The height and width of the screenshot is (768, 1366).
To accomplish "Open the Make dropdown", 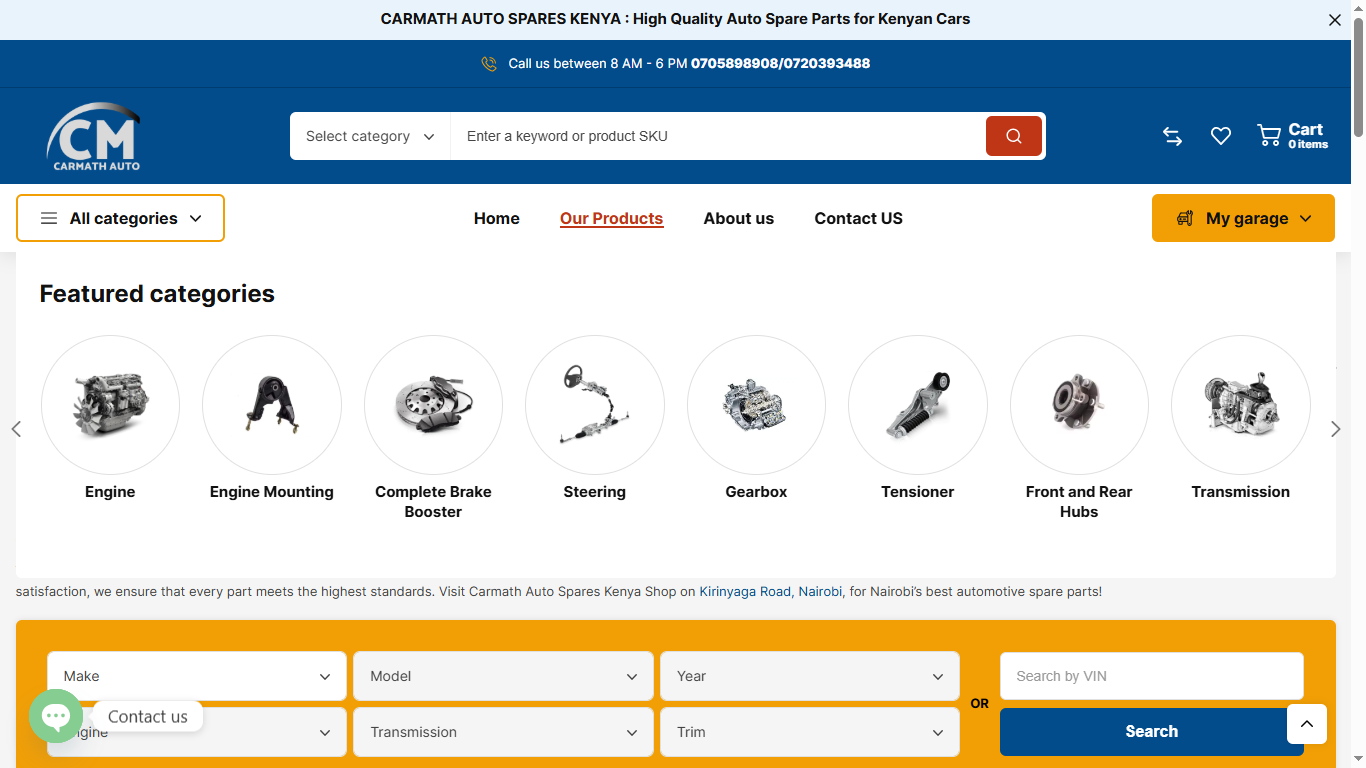I will 197,676.
